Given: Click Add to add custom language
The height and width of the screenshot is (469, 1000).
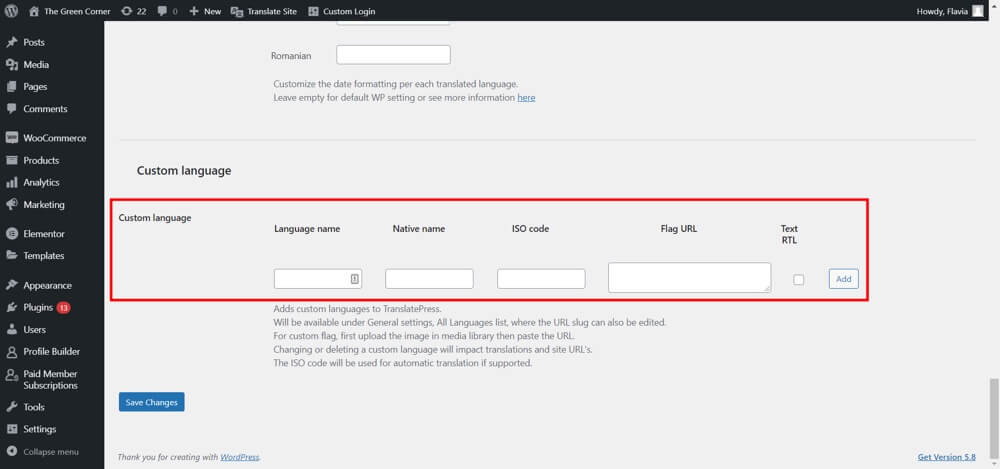Looking at the screenshot, I should click(843, 279).
